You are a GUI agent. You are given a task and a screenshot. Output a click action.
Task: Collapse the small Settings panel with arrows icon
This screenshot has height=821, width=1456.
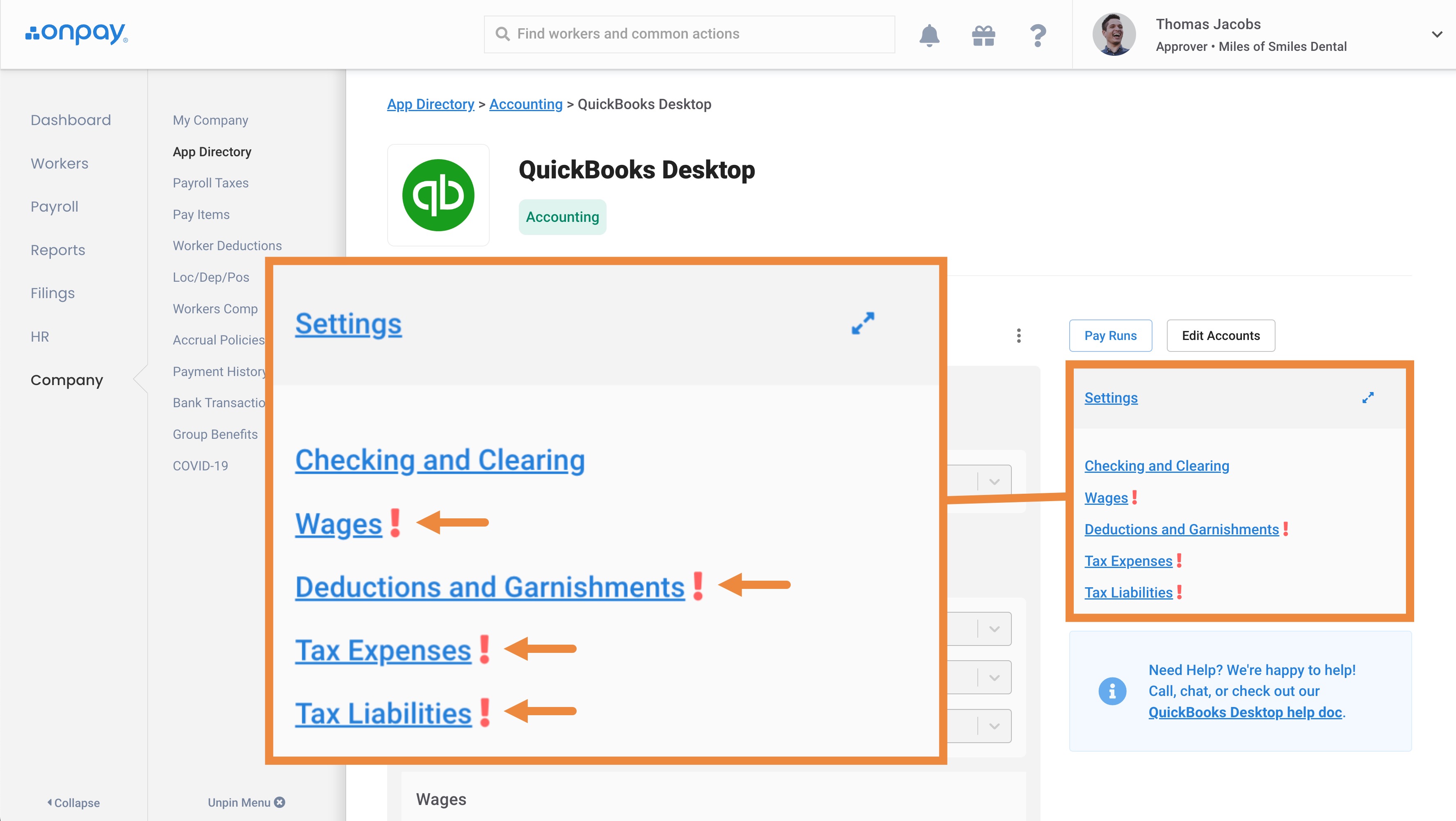pyautogui.click(x=1368, y=398)
